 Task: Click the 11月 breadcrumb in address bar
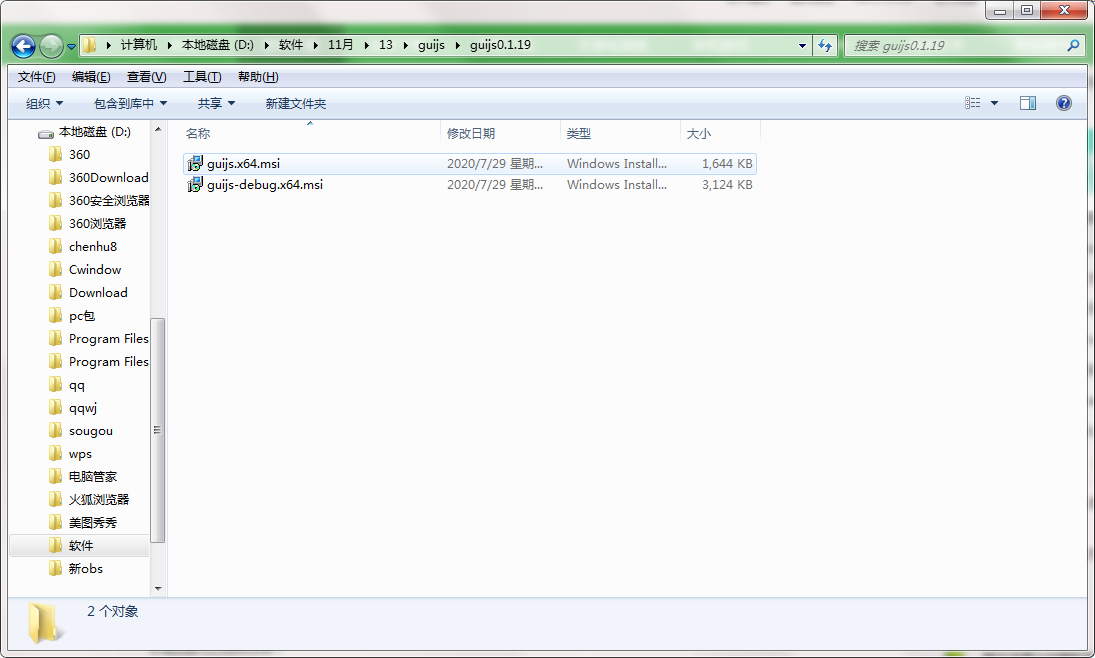point(341,45)
